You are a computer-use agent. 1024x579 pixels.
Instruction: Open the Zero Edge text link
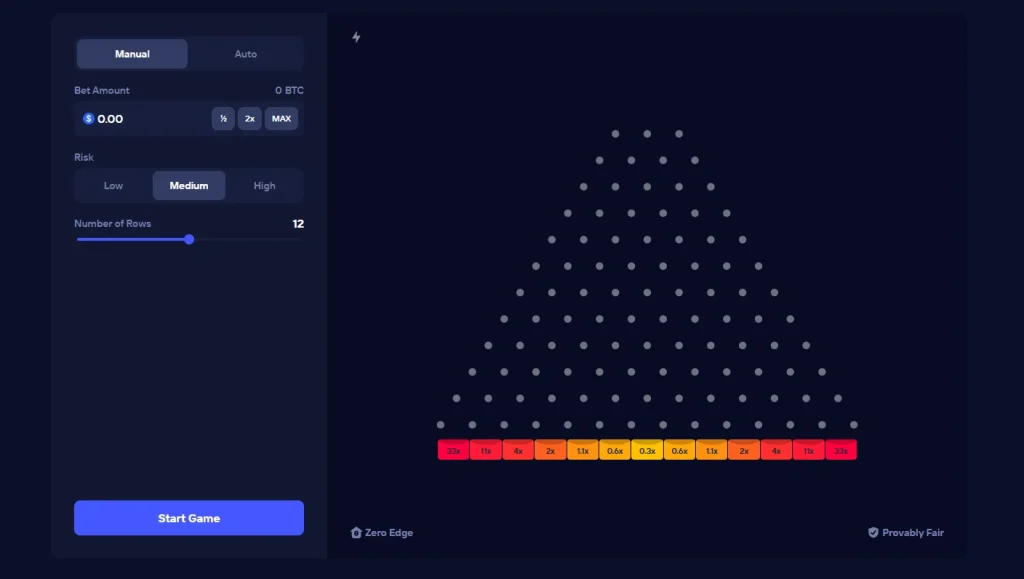pyautogui.click(x=389, y=533)
